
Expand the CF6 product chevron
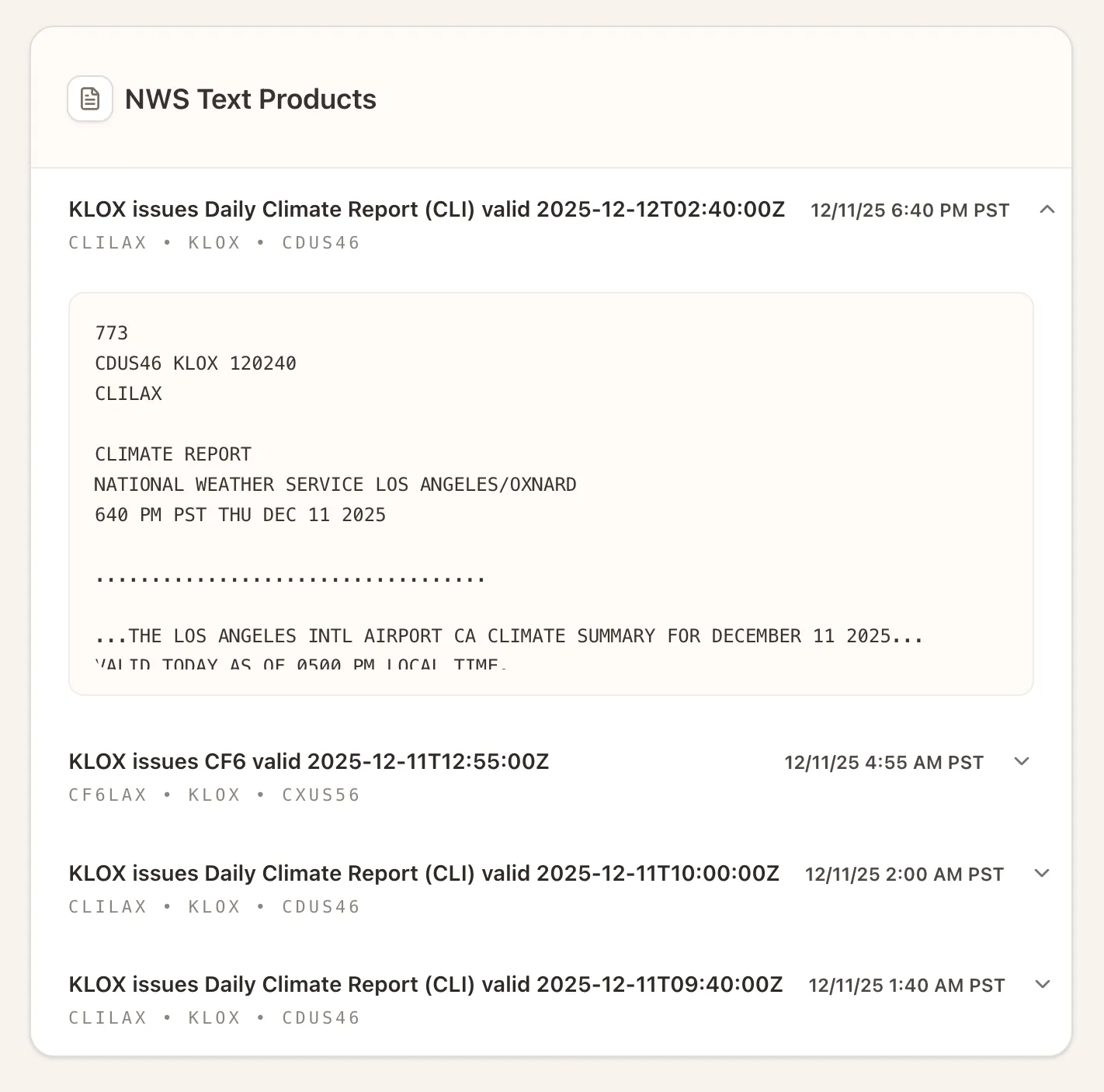[1022, 761]
